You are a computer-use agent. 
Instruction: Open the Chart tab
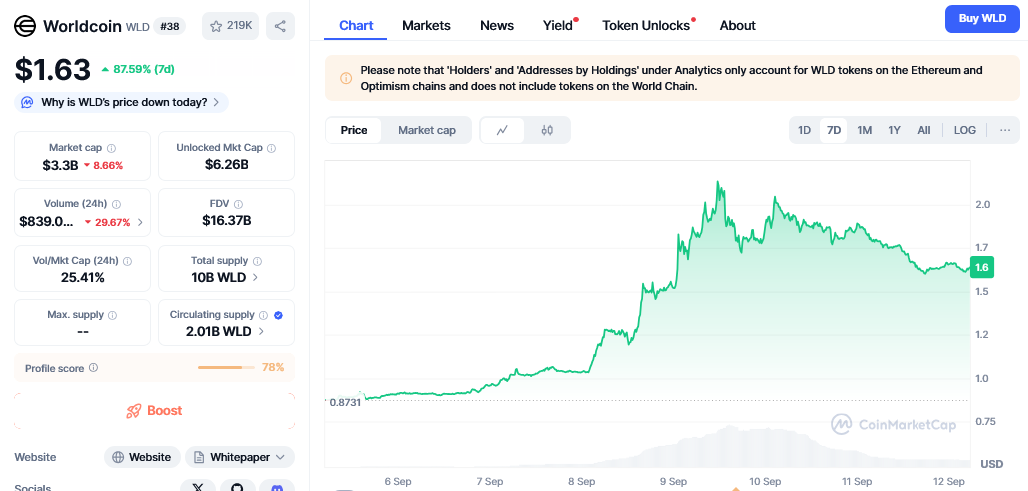356,26
